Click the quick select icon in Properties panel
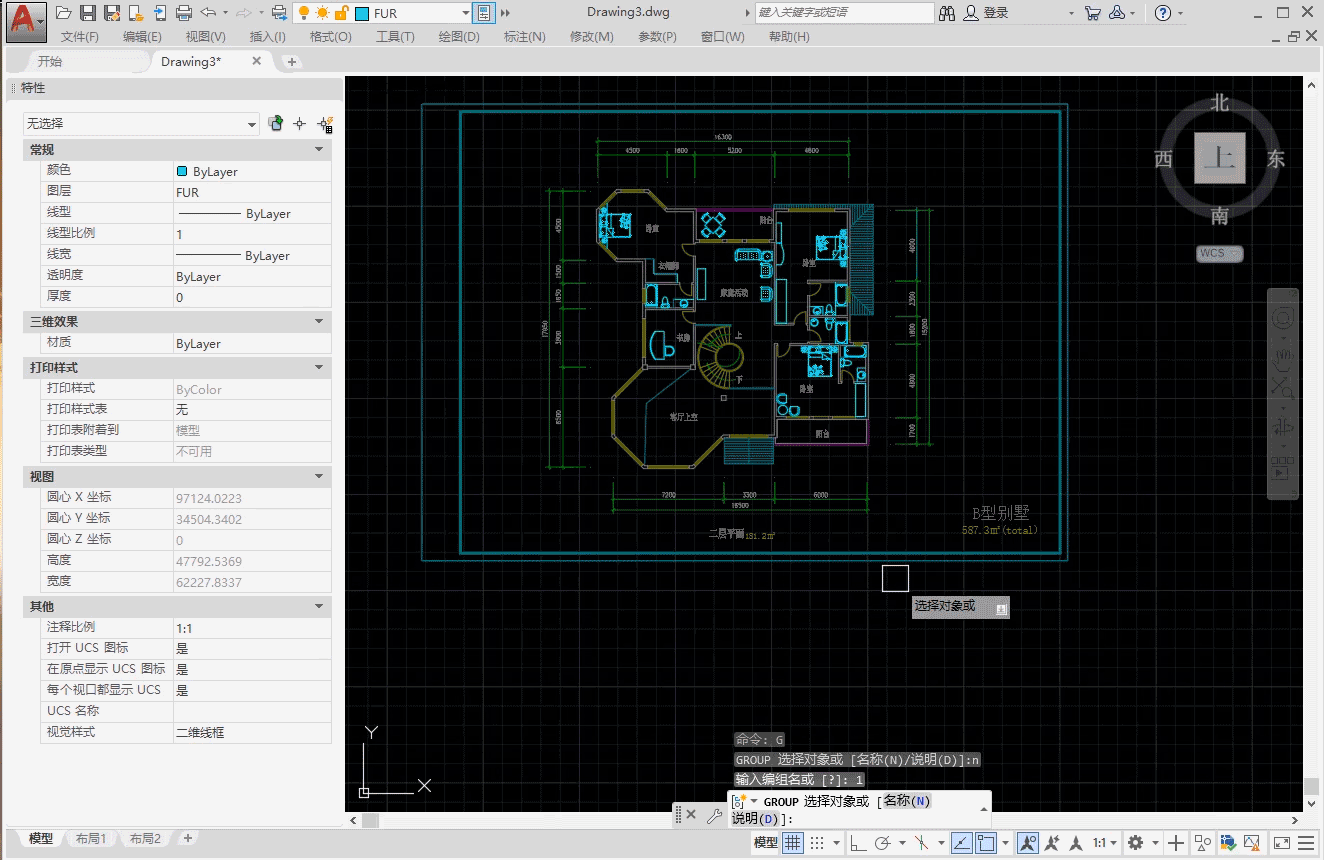This screenshot has height=860, width=1324. pyautogui.click(x=324, y=124)
